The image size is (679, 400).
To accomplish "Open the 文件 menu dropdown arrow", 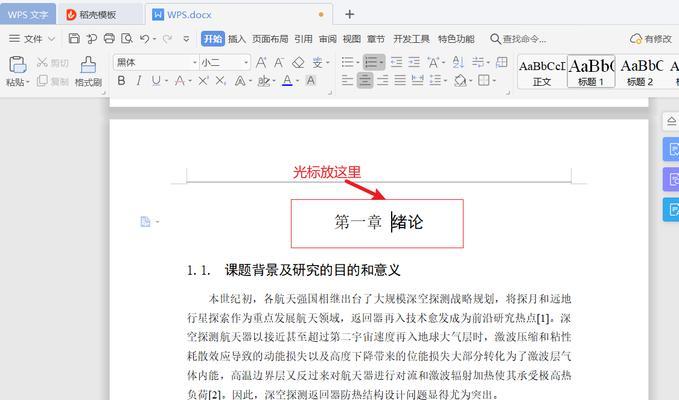I will click(52, 39).
